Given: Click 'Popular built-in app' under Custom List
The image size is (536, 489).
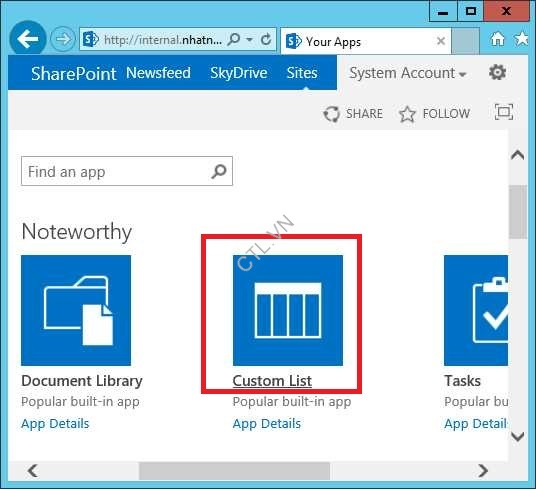Looking at the screenshot, I should tap(292, 402).
